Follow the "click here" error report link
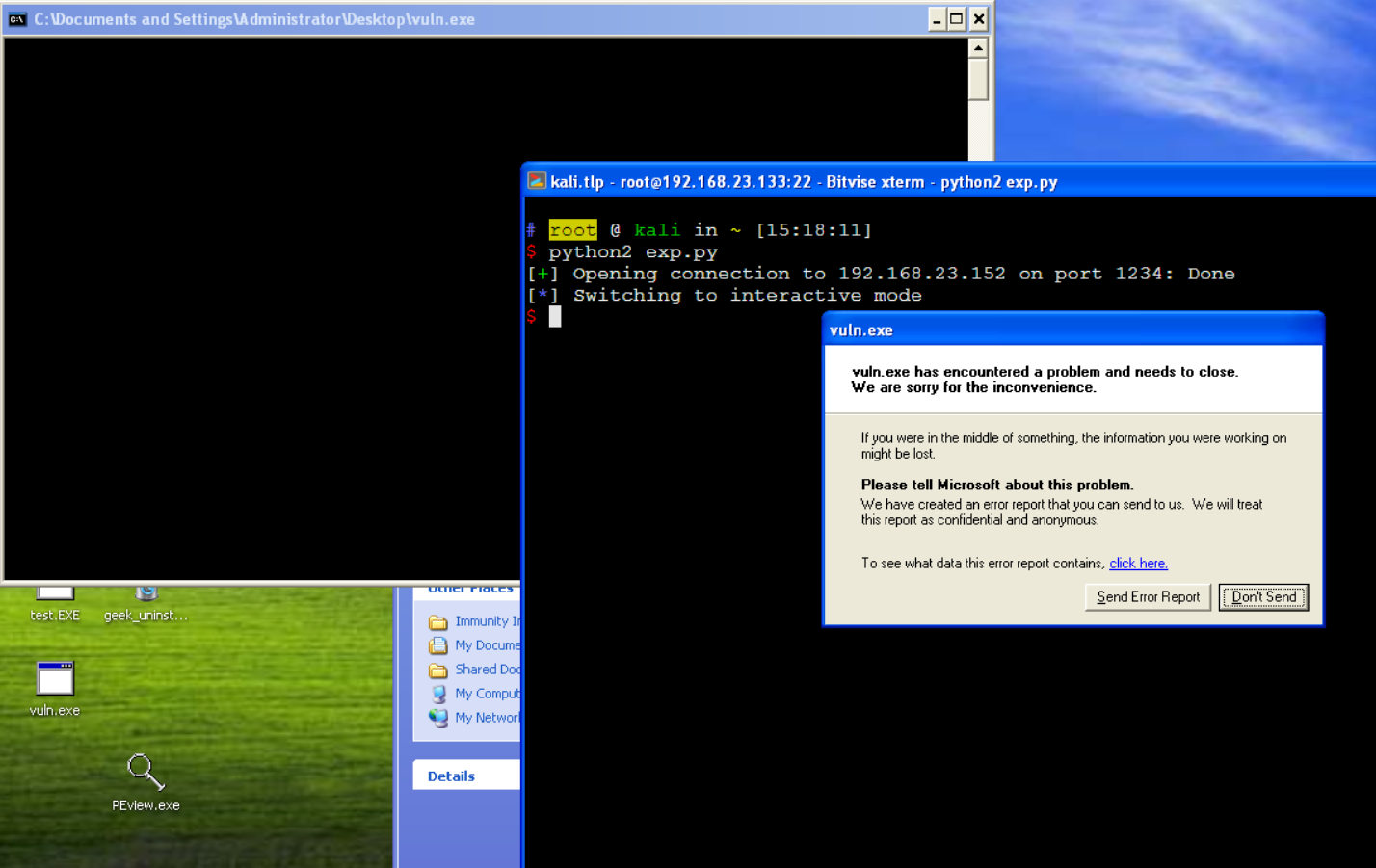This screenshot has height=868, width=1376. click(1138, 564)
